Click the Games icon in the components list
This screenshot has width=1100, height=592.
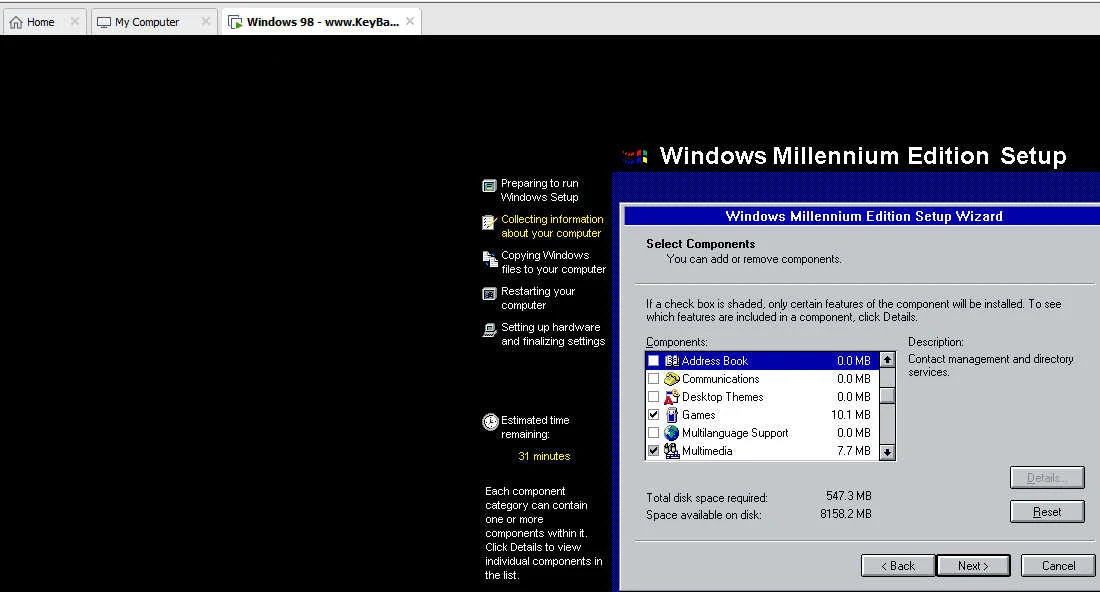pyautogui.click(x=671, y=415)
